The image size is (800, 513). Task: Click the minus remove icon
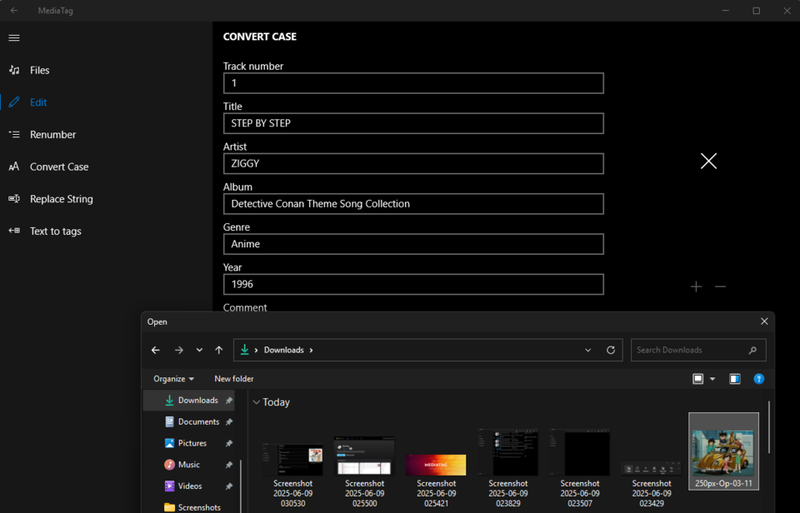pos(720,287)
